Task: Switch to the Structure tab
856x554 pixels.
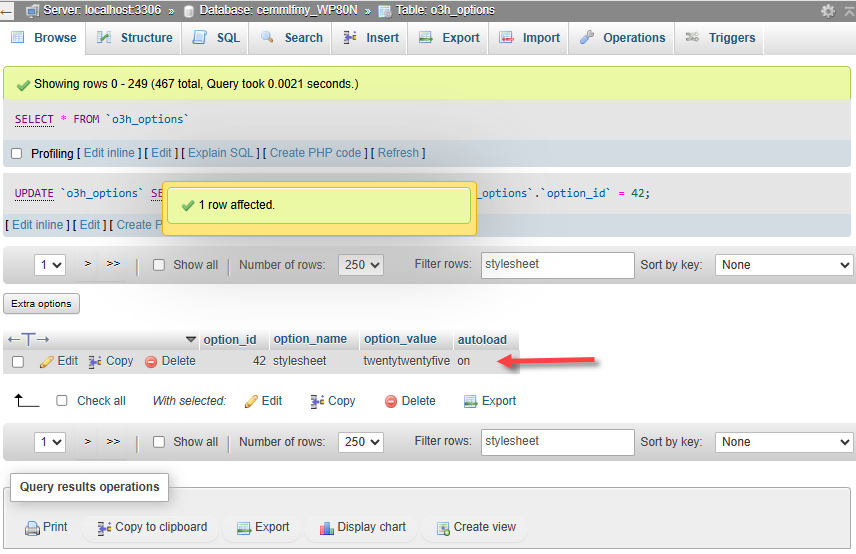Action: (x=134, y=38)
